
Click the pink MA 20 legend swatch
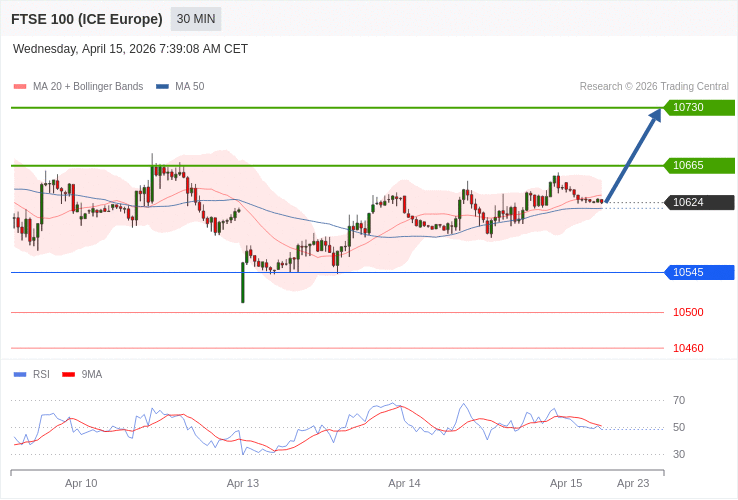[x=20, y=87]
